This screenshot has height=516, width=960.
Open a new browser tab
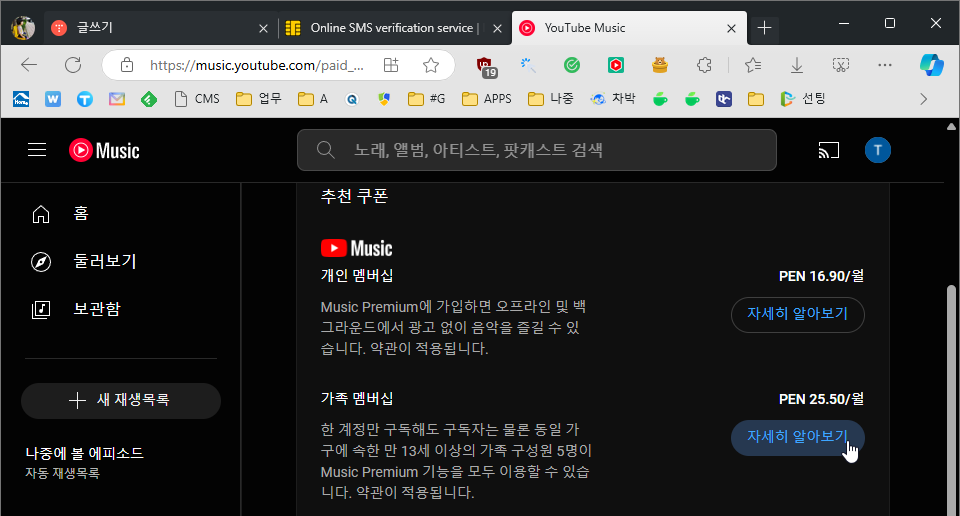764,28
